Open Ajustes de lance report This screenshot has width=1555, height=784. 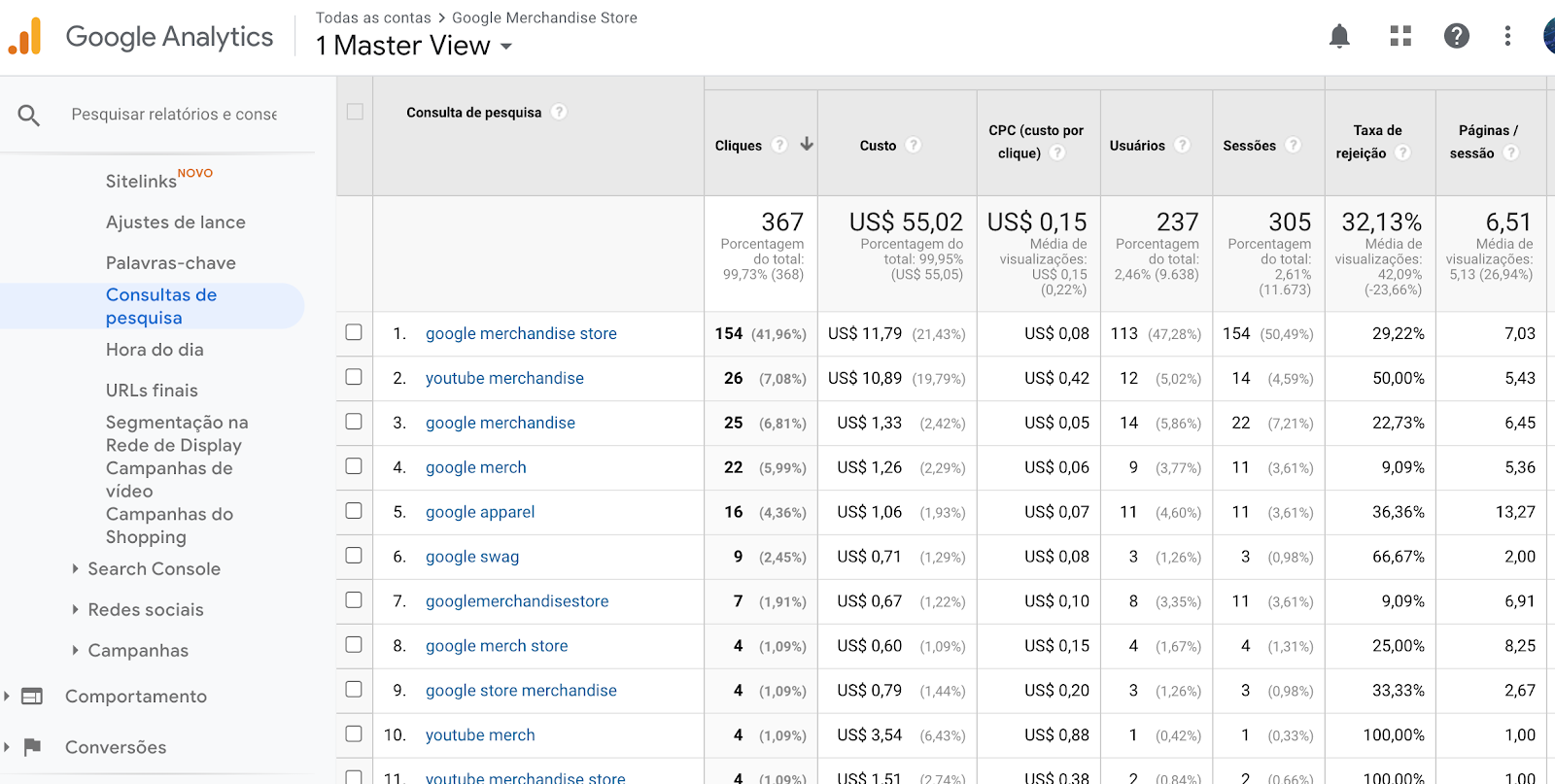pyautogui.click(x=176, y=222)
